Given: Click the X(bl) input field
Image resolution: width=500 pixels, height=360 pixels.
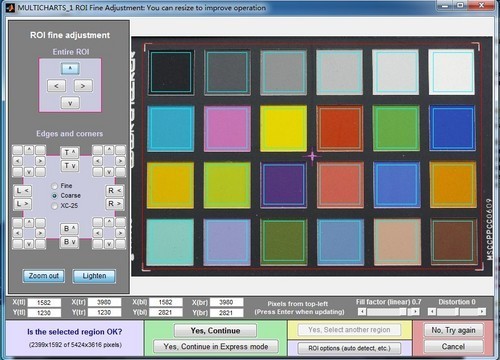Looking at the screenshot, I should click(166, 302).
